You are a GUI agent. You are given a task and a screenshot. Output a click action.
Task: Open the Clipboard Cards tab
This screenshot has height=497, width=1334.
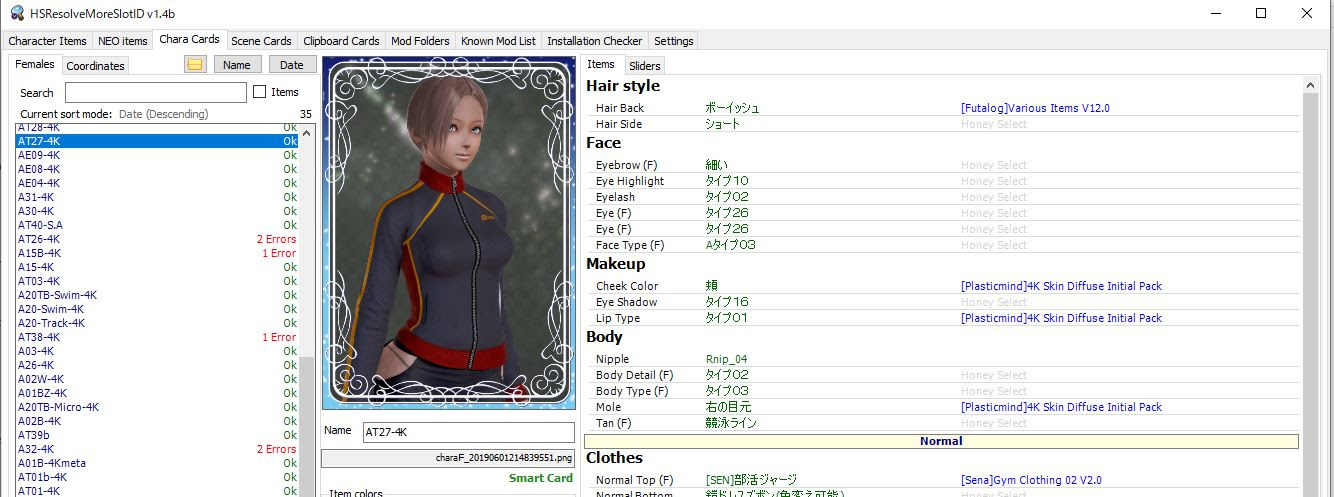341,41
